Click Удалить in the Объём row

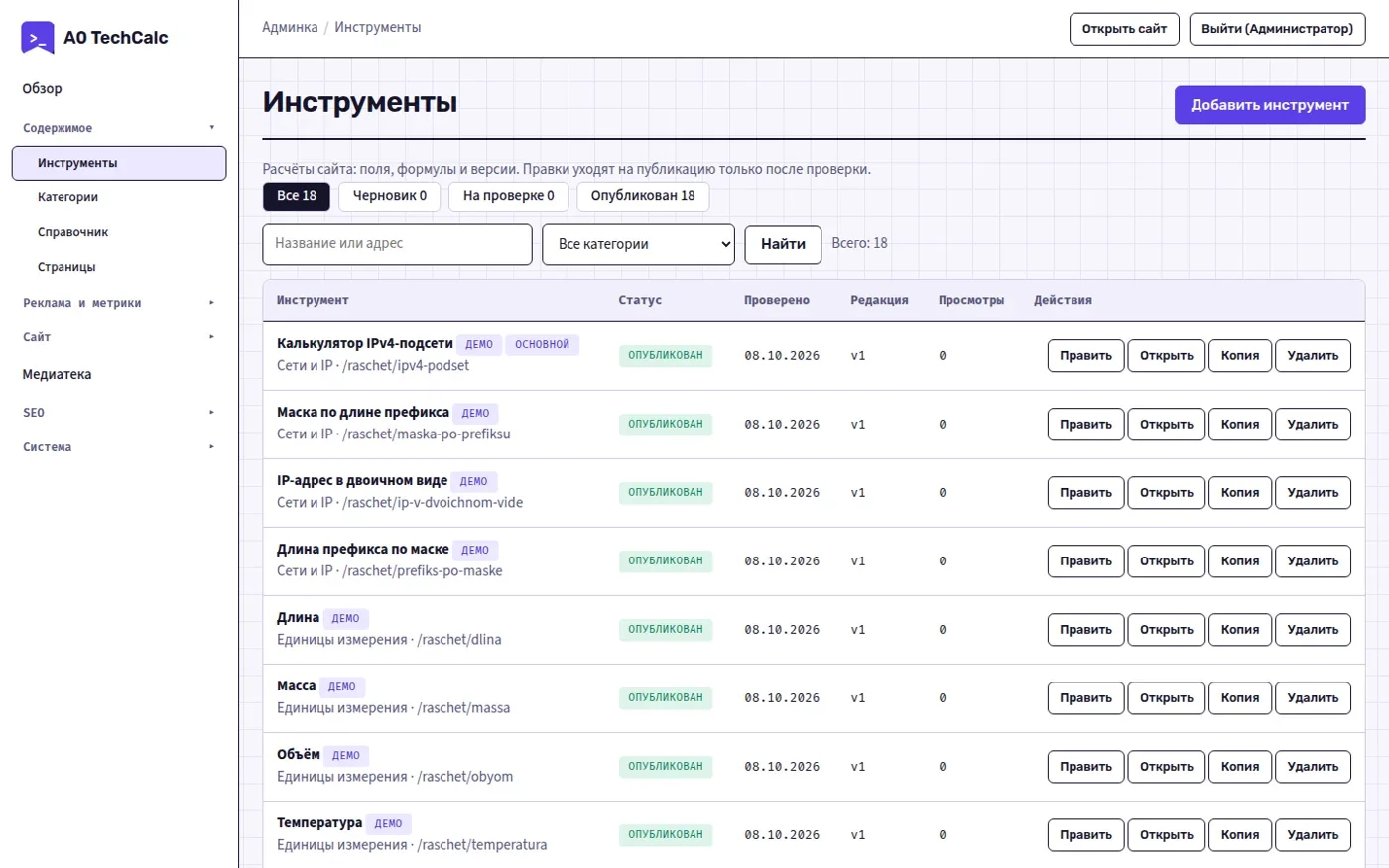tap(1313, 767)
